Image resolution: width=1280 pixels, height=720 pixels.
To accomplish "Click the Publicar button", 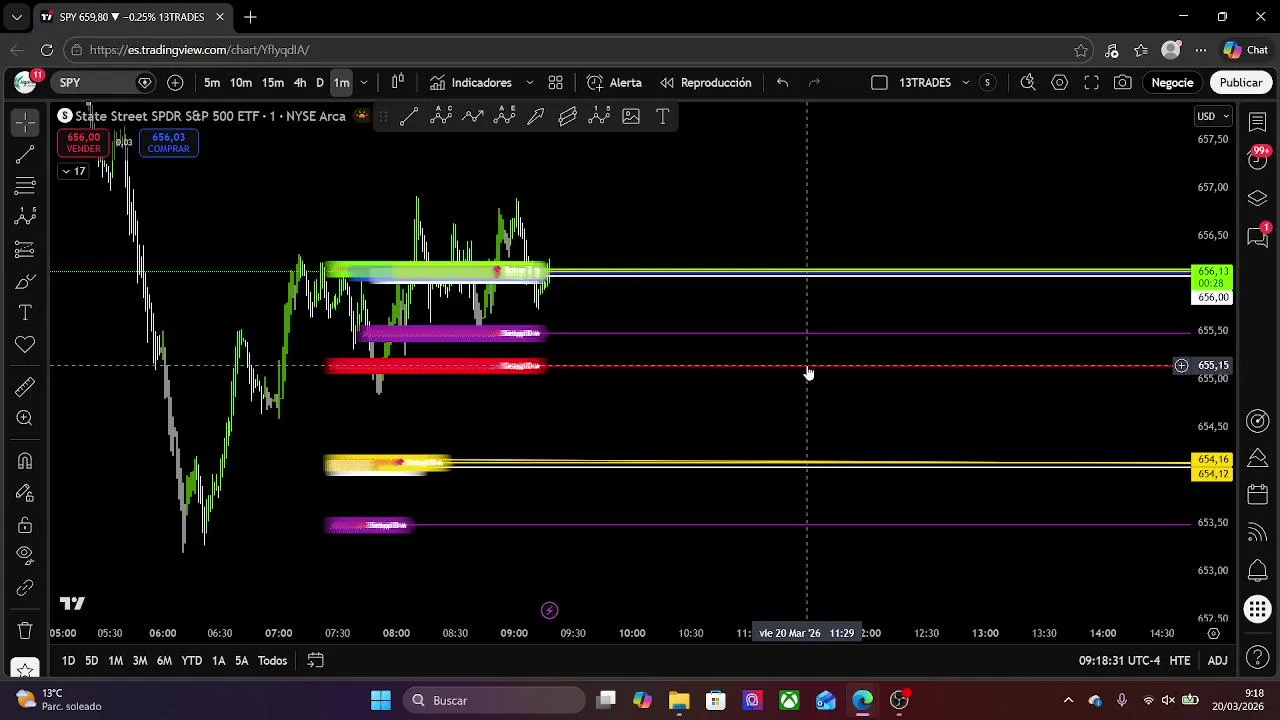I will coord(1241,83).
